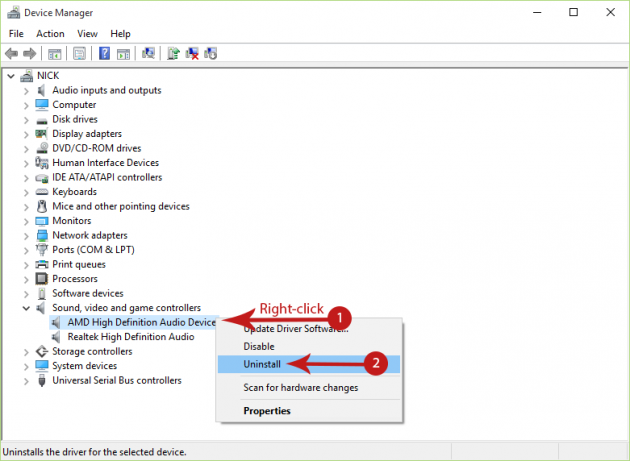Image resolution: width=630 pixels, height=461 pixels.
Task: Collapse the NICK root computer node
Action: tap(11, 76)
